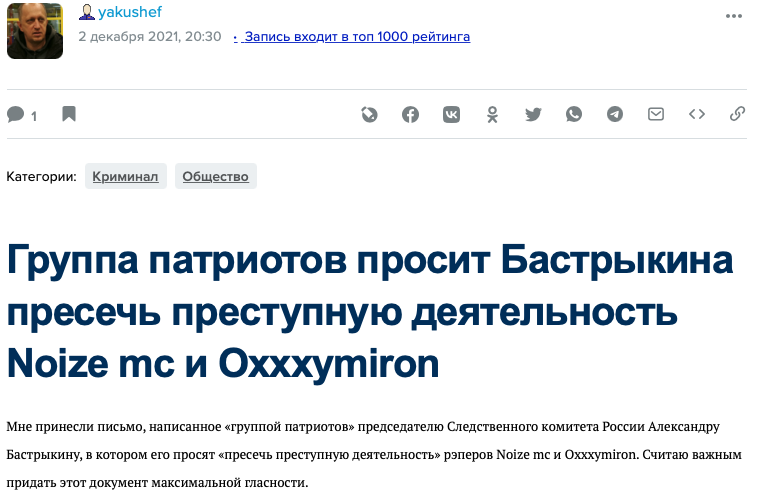
Task: Share the post on VK
Action: click(x=452, y=114)
